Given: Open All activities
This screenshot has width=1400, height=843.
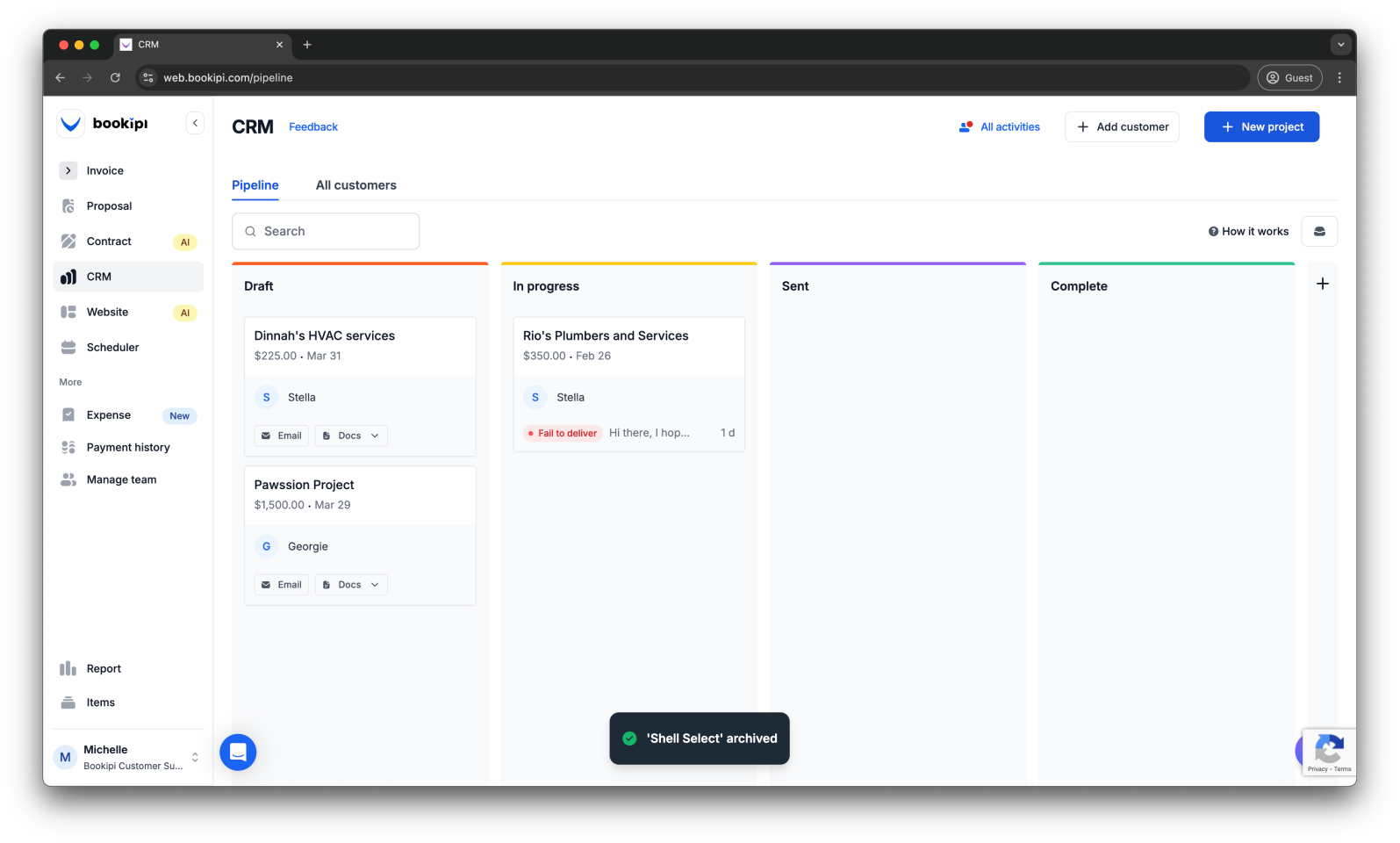Looking at the screenshot, I should tap(1000, 127).
